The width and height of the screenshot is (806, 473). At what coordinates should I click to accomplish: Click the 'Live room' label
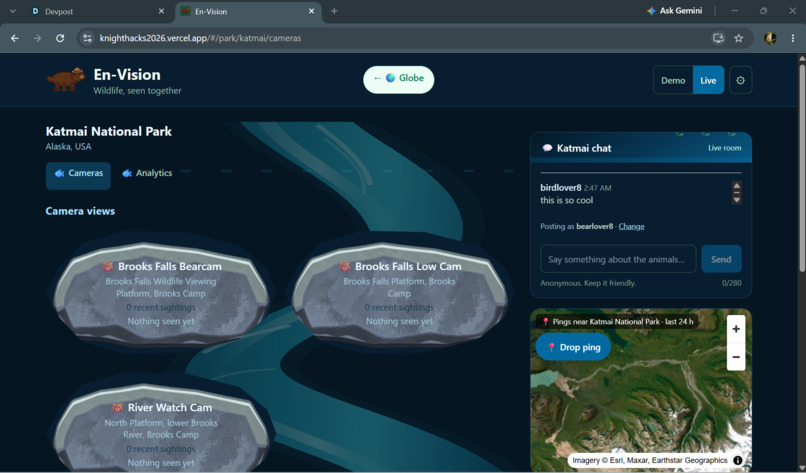click(x=724, y=148)
